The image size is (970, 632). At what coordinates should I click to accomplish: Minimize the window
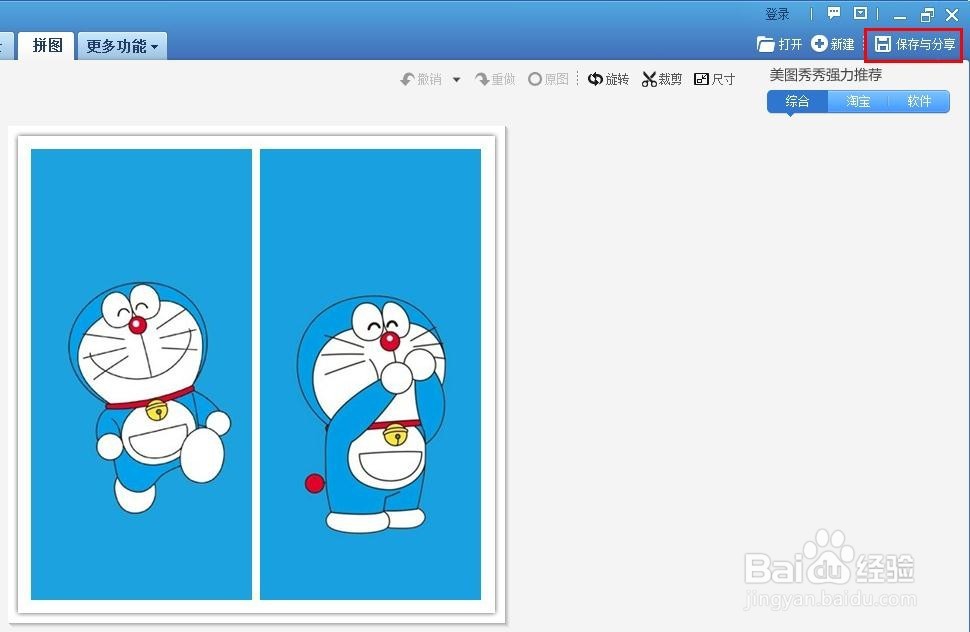click(900, 15)
